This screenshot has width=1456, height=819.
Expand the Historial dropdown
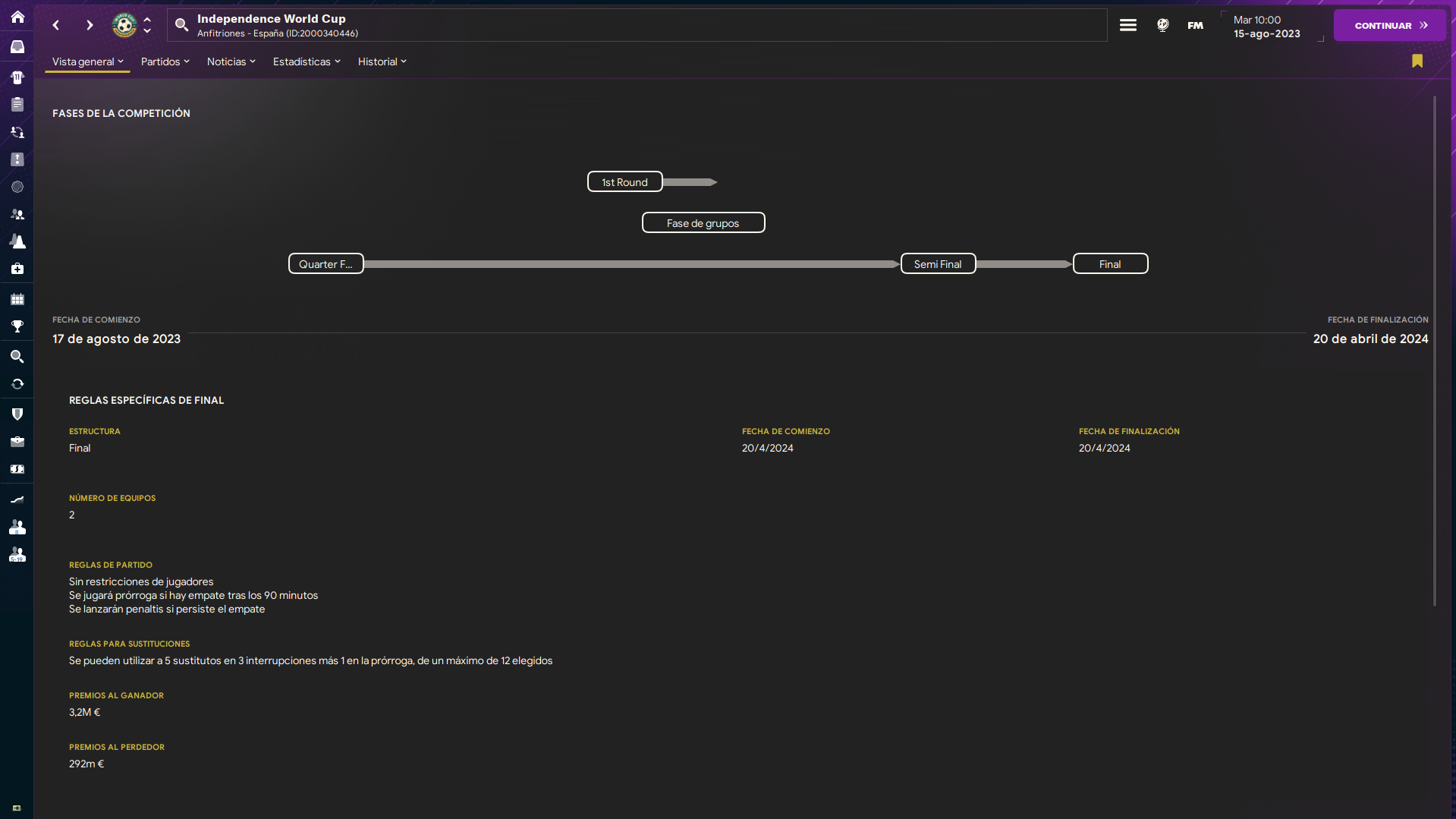pos(382,61)
